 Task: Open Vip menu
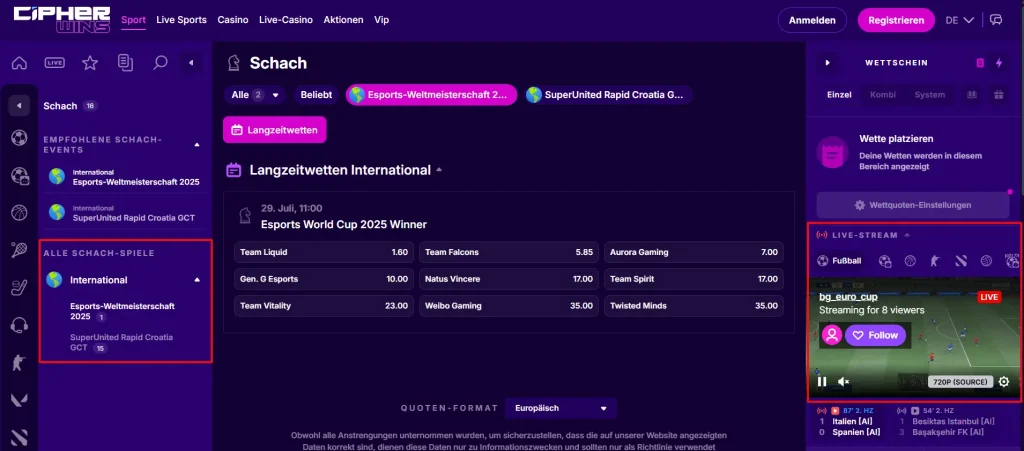click(381, 20)
